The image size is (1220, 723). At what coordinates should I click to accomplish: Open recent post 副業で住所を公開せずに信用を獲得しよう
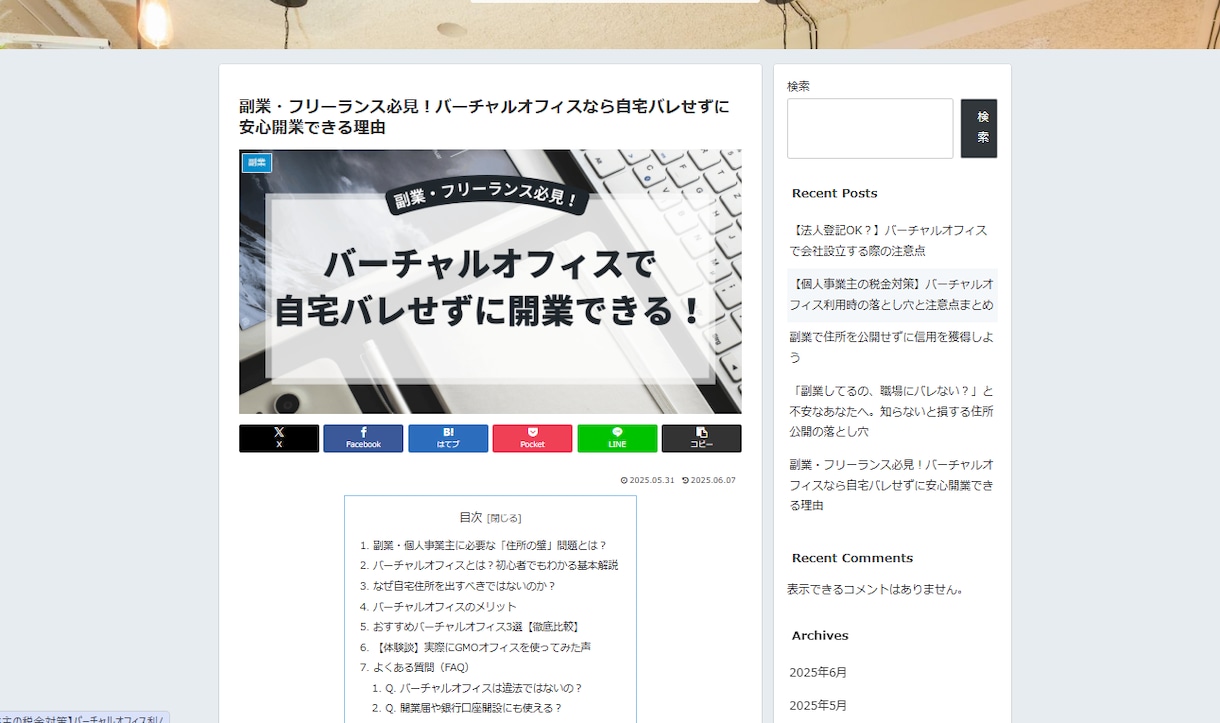pos(892,347)
